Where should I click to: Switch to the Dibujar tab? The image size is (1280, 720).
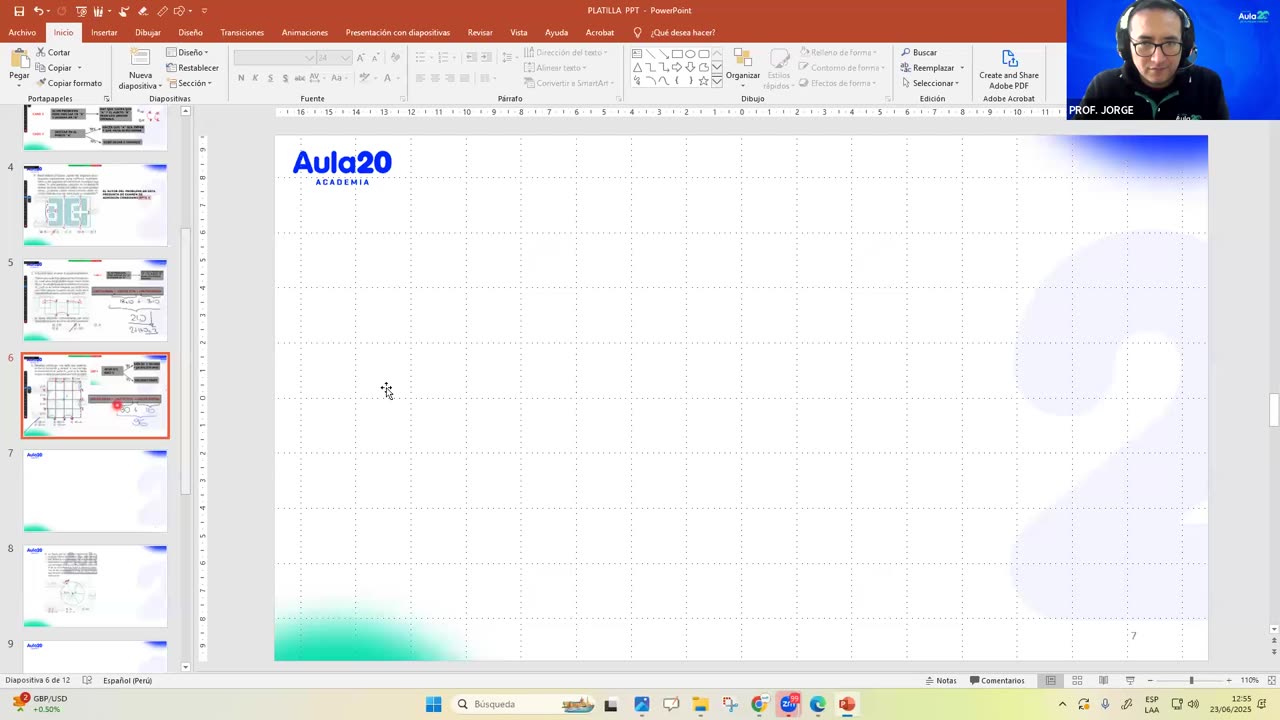click(148, 32)
